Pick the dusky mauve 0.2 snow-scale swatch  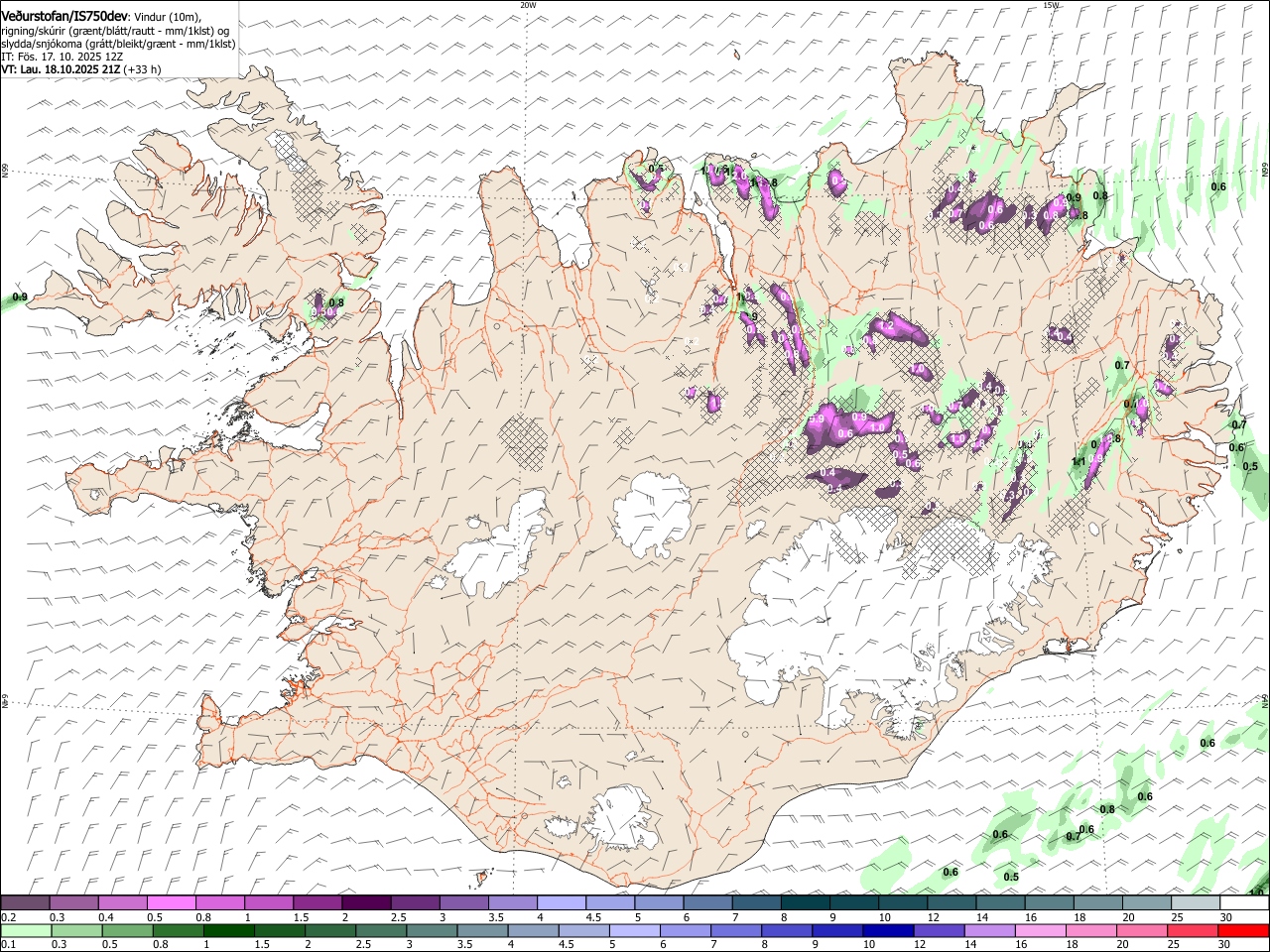tap(25, 903)
